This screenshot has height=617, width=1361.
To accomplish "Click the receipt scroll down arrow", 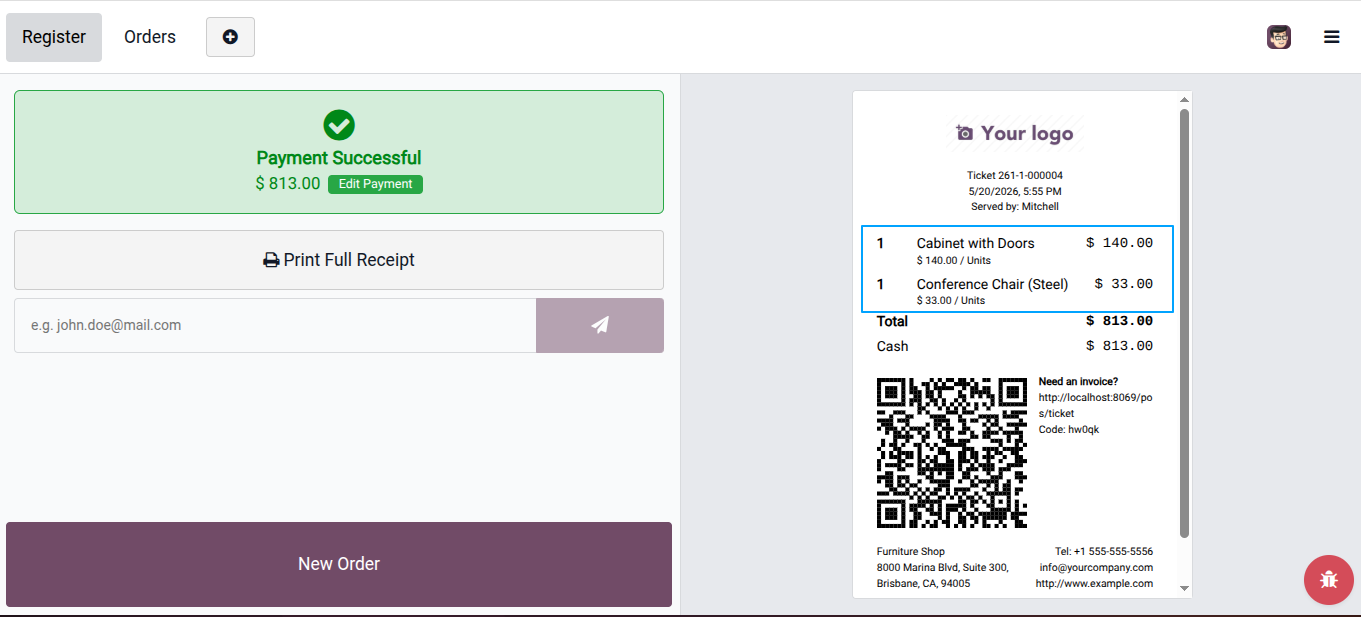I will pos(1184,589).
